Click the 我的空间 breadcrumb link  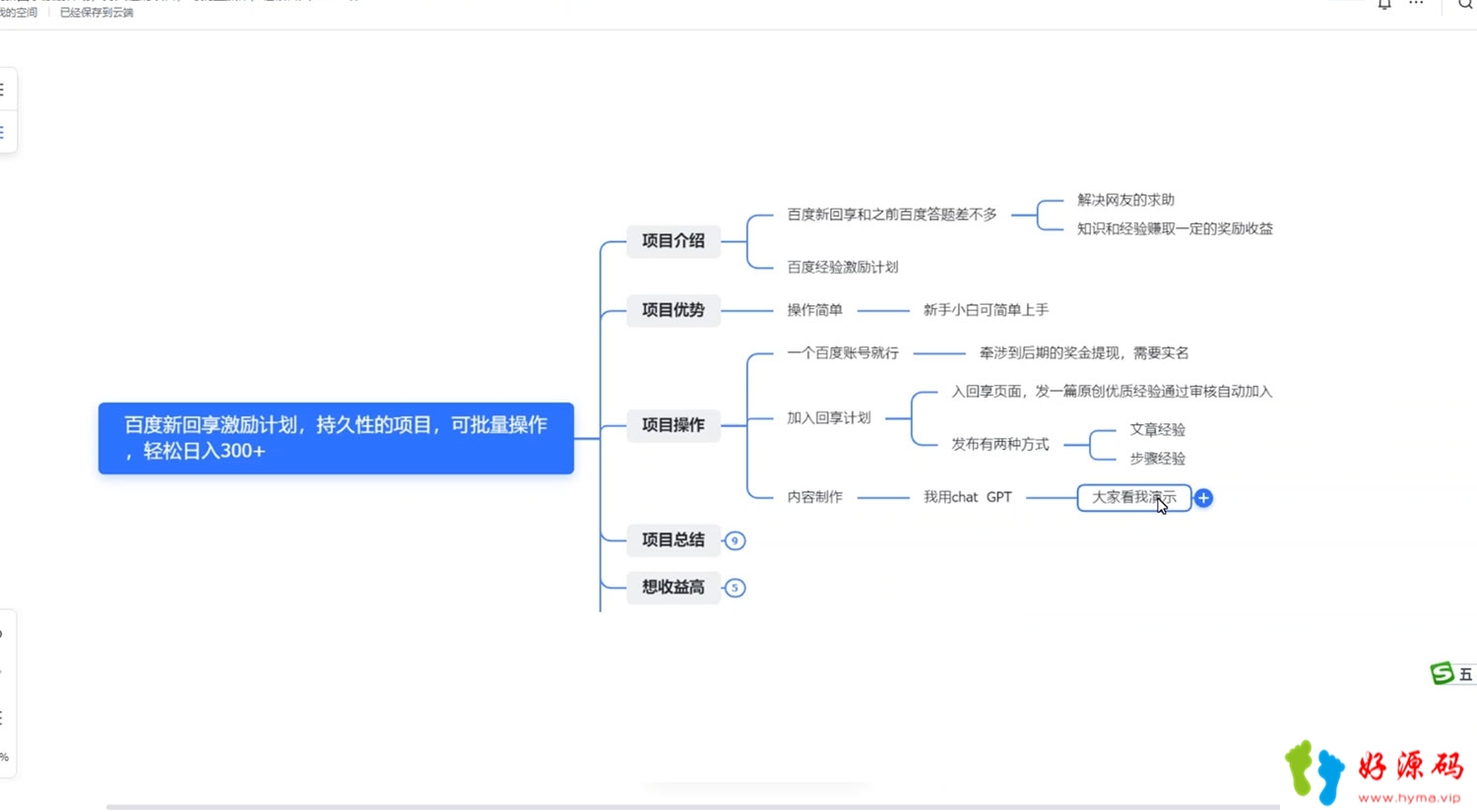[x=18, y=13]
